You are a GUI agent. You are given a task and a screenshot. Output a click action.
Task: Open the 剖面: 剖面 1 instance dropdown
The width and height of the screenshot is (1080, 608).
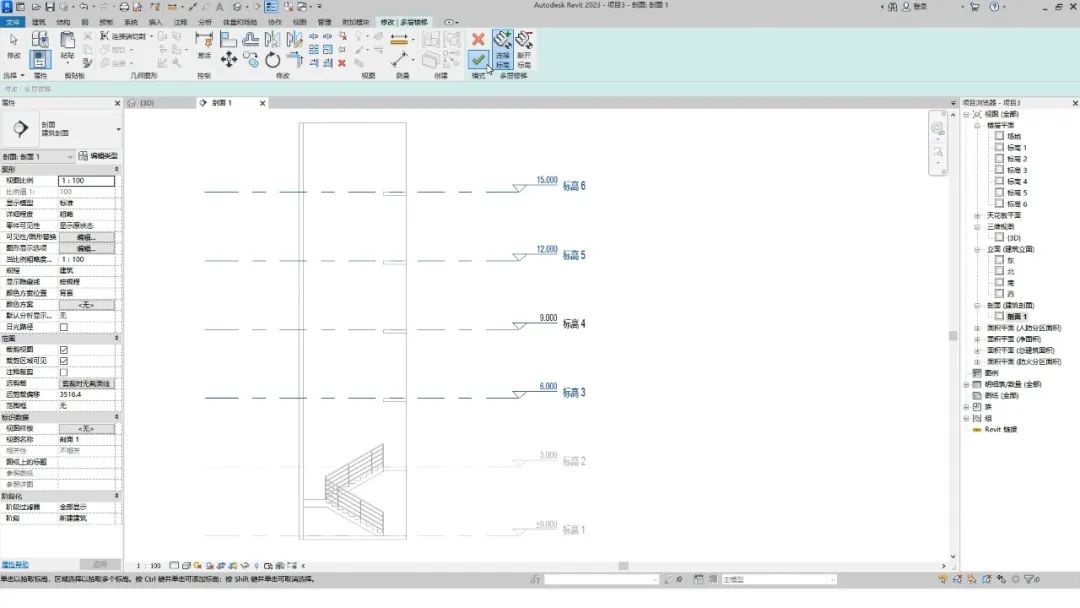tap(37, 157)
